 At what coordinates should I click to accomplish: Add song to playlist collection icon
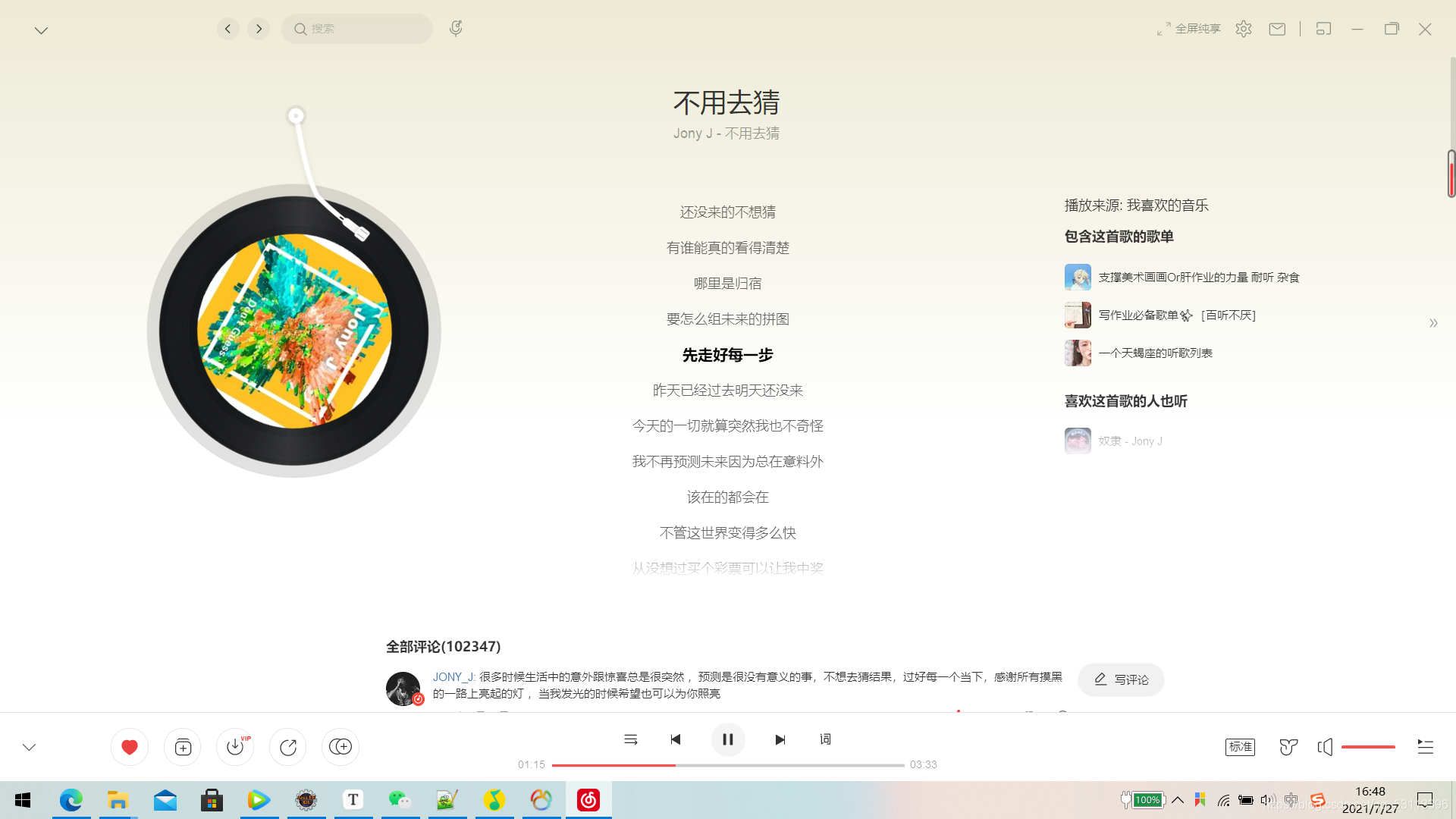183,747
